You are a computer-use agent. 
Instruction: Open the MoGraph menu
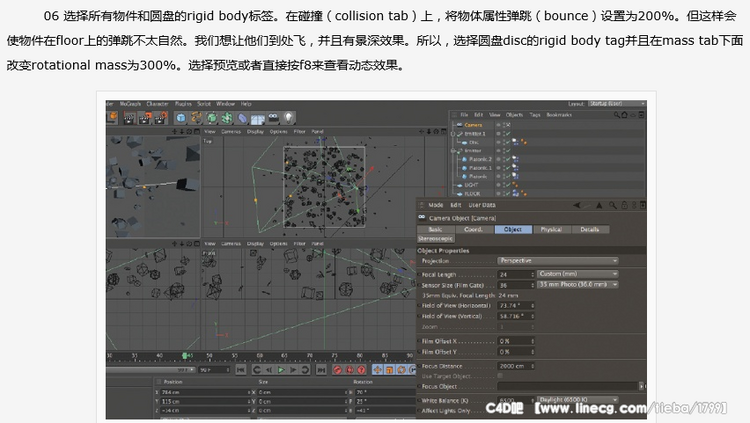pyautogui.click(x=130, y=103)
